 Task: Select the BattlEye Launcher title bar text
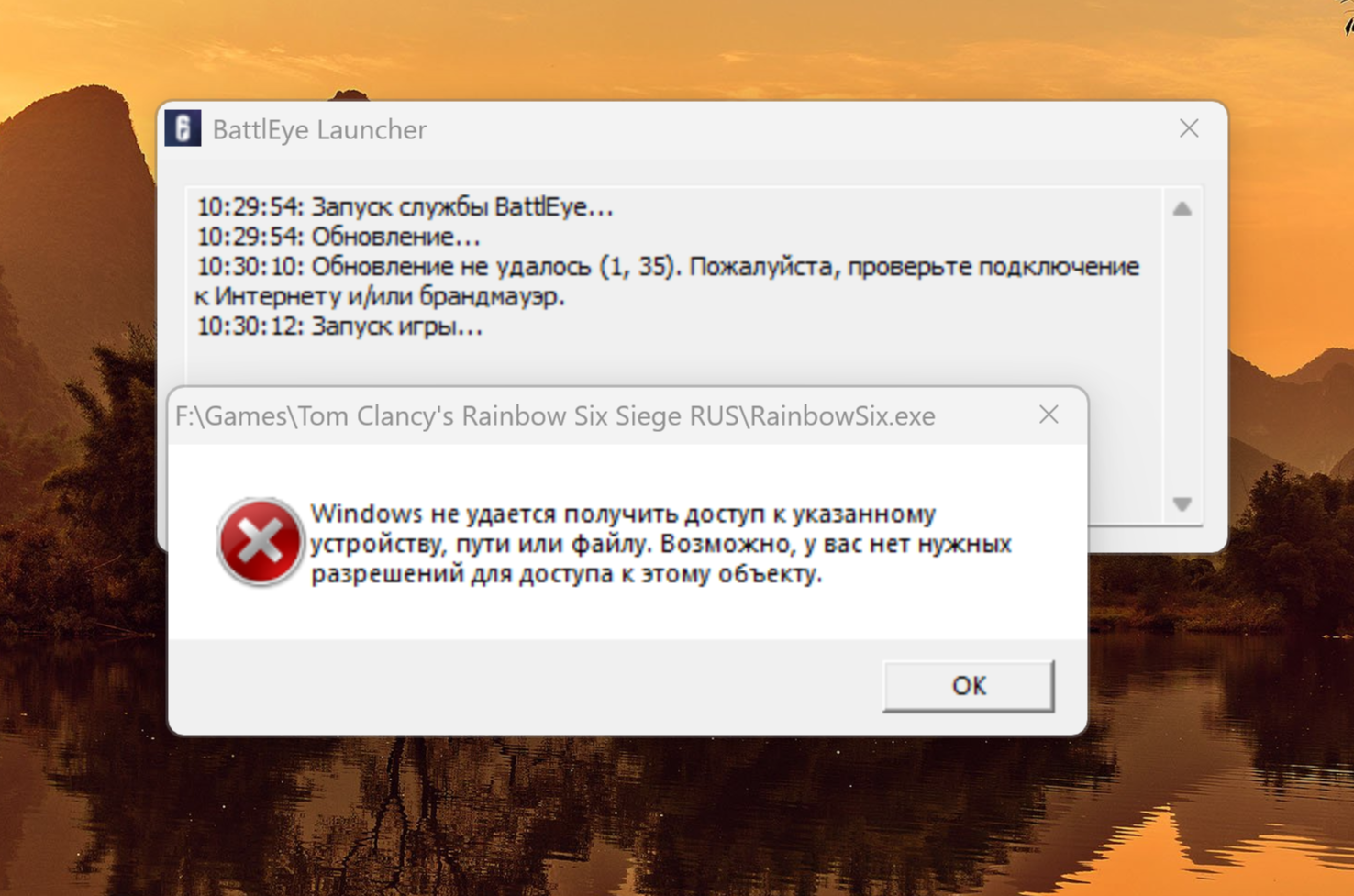click(319, 129)
